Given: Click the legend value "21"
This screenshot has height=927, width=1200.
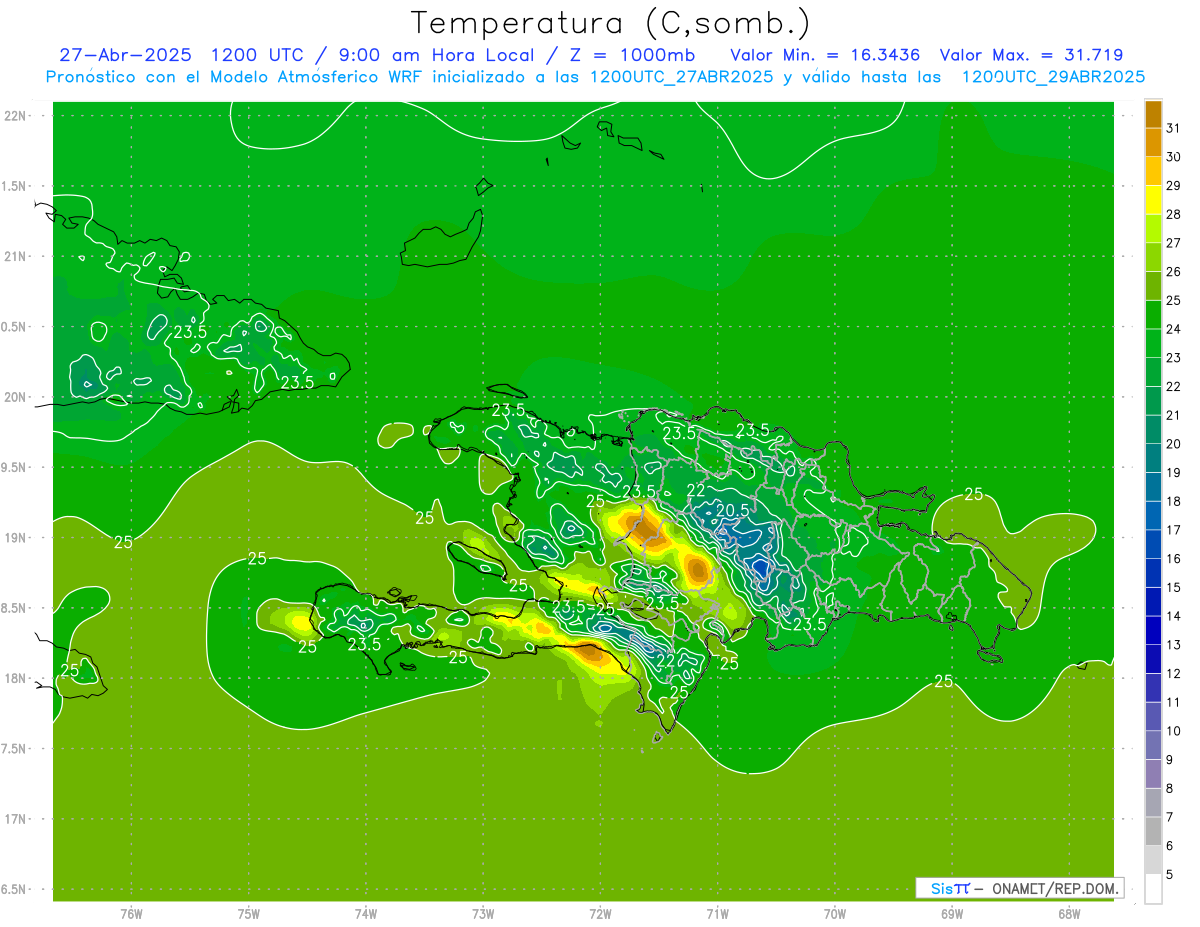Looking at the screenshot, I should point(1174,415).
